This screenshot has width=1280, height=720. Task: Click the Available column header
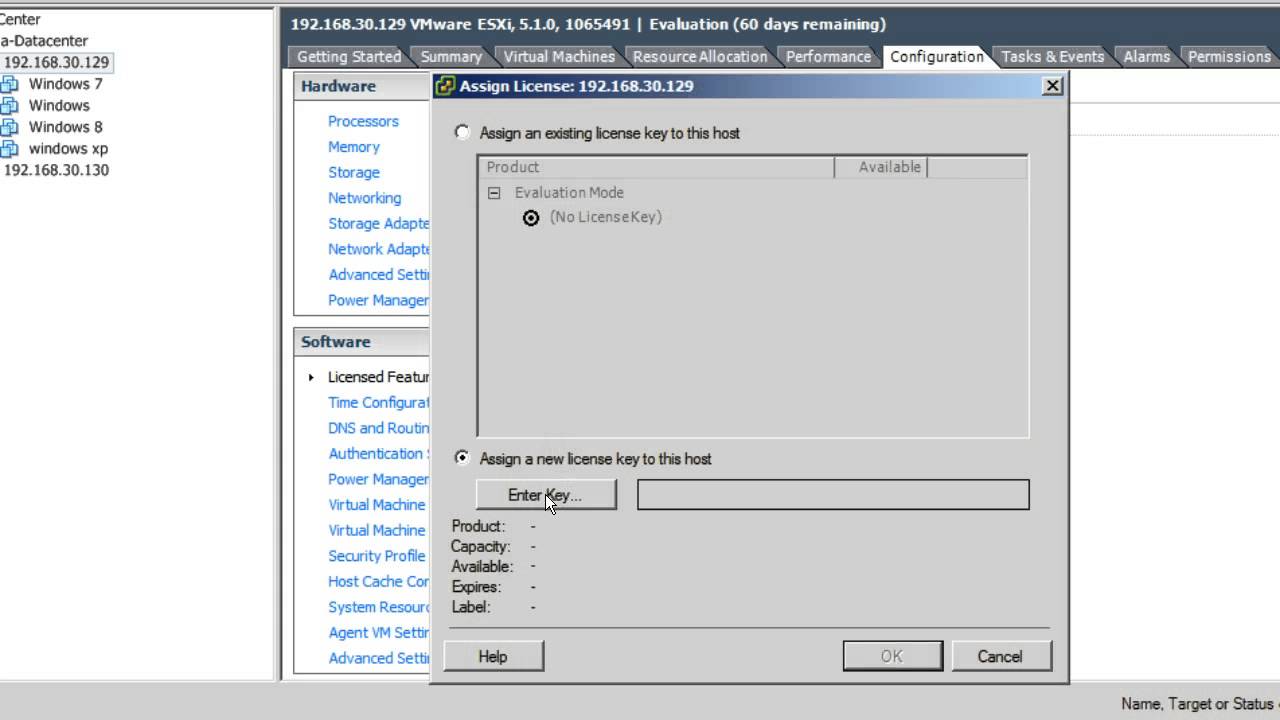tap(881, 168)
